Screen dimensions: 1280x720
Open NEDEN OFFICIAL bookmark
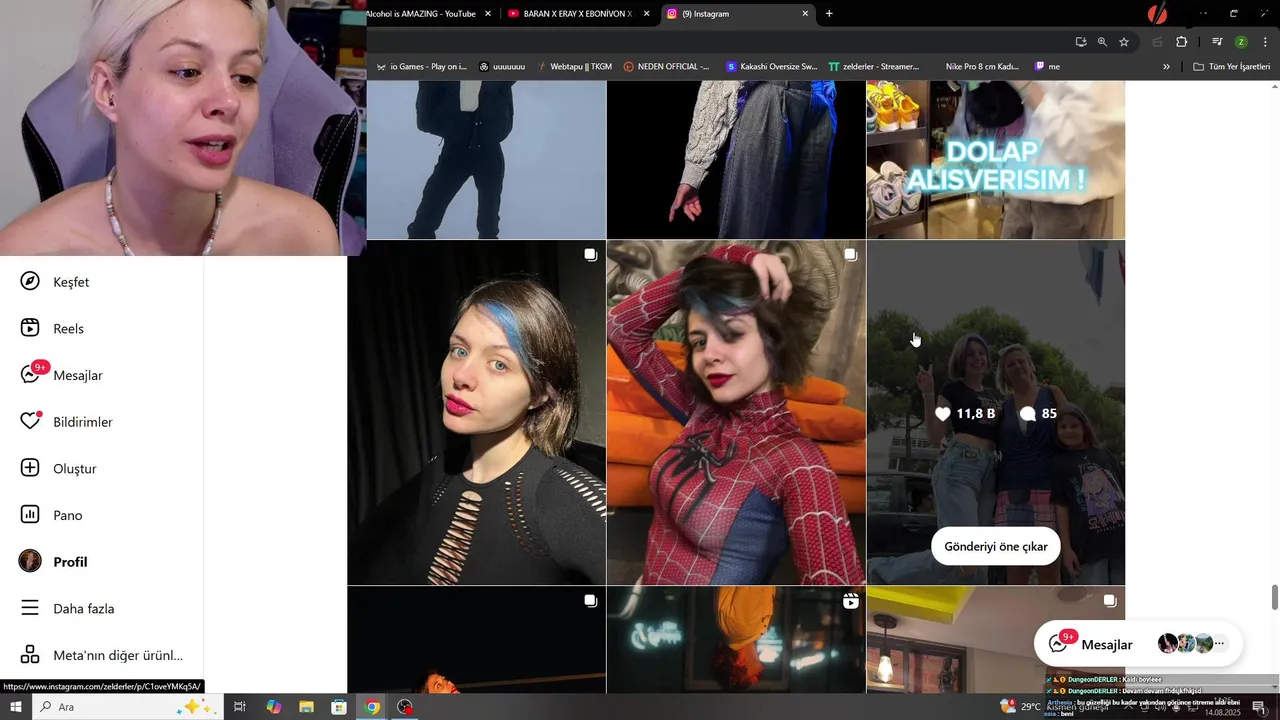tap(666, 67)
